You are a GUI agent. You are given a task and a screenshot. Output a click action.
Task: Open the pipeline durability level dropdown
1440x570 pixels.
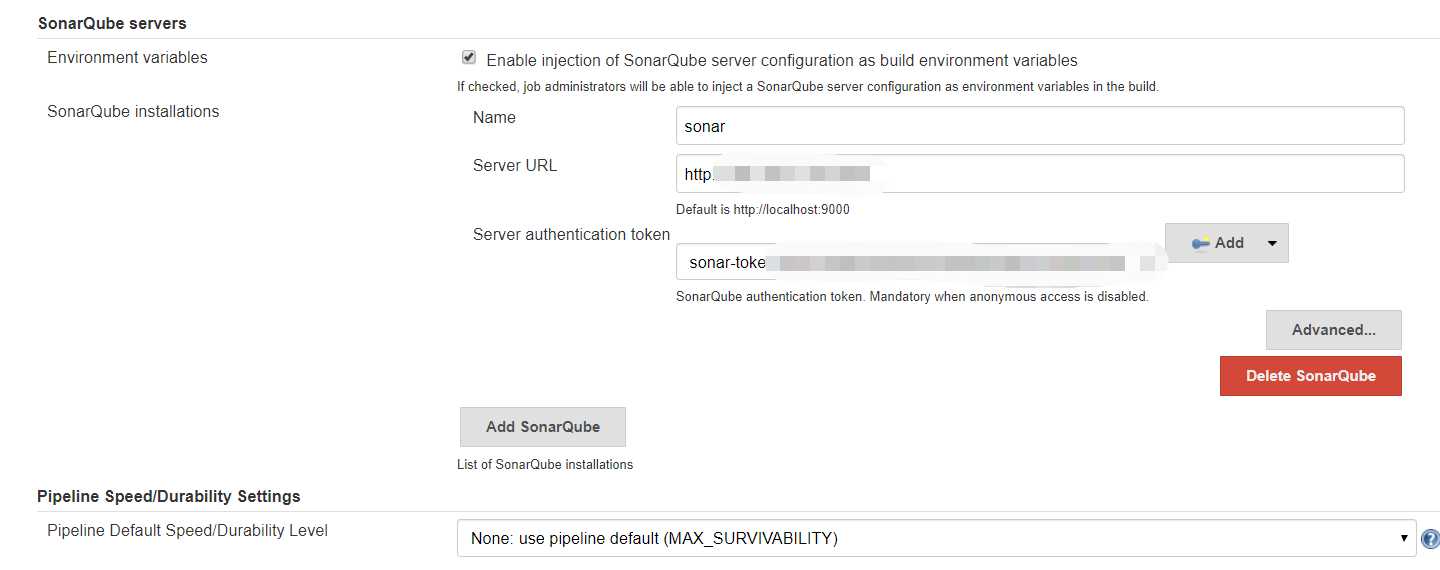pos(936,538)
